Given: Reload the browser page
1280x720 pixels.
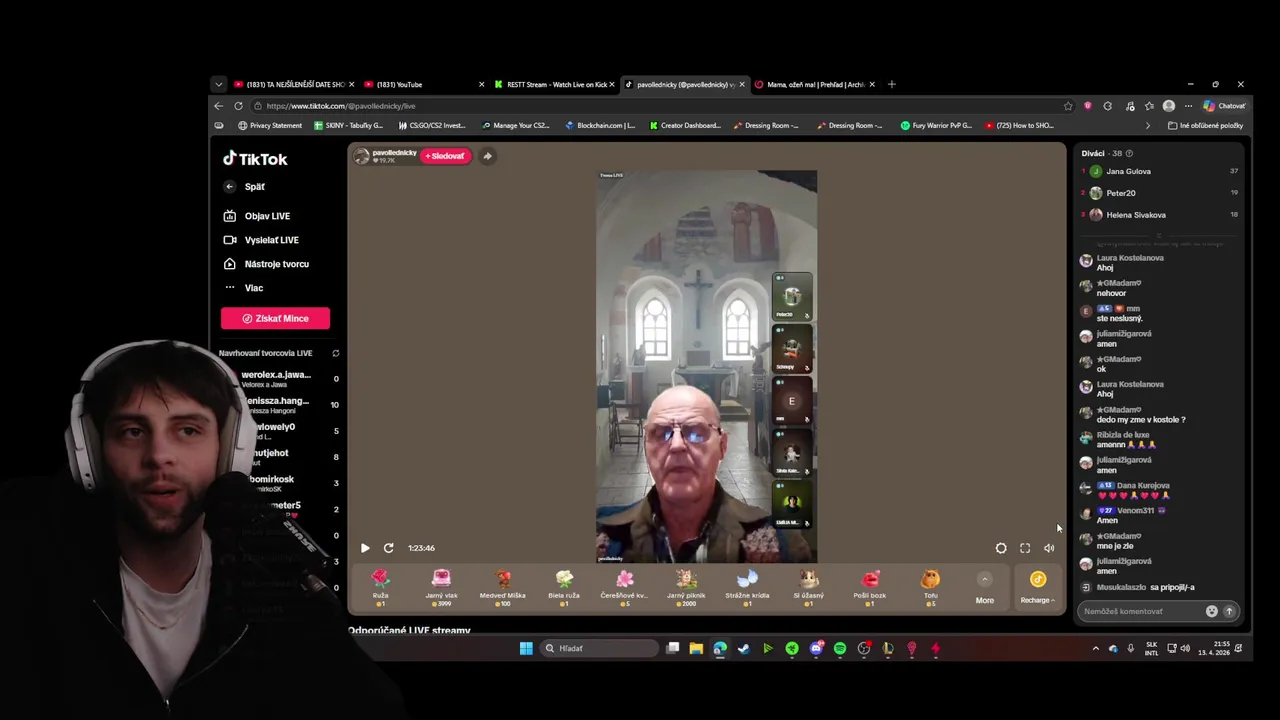Looking at the screenshot, I should coord(238,106).
